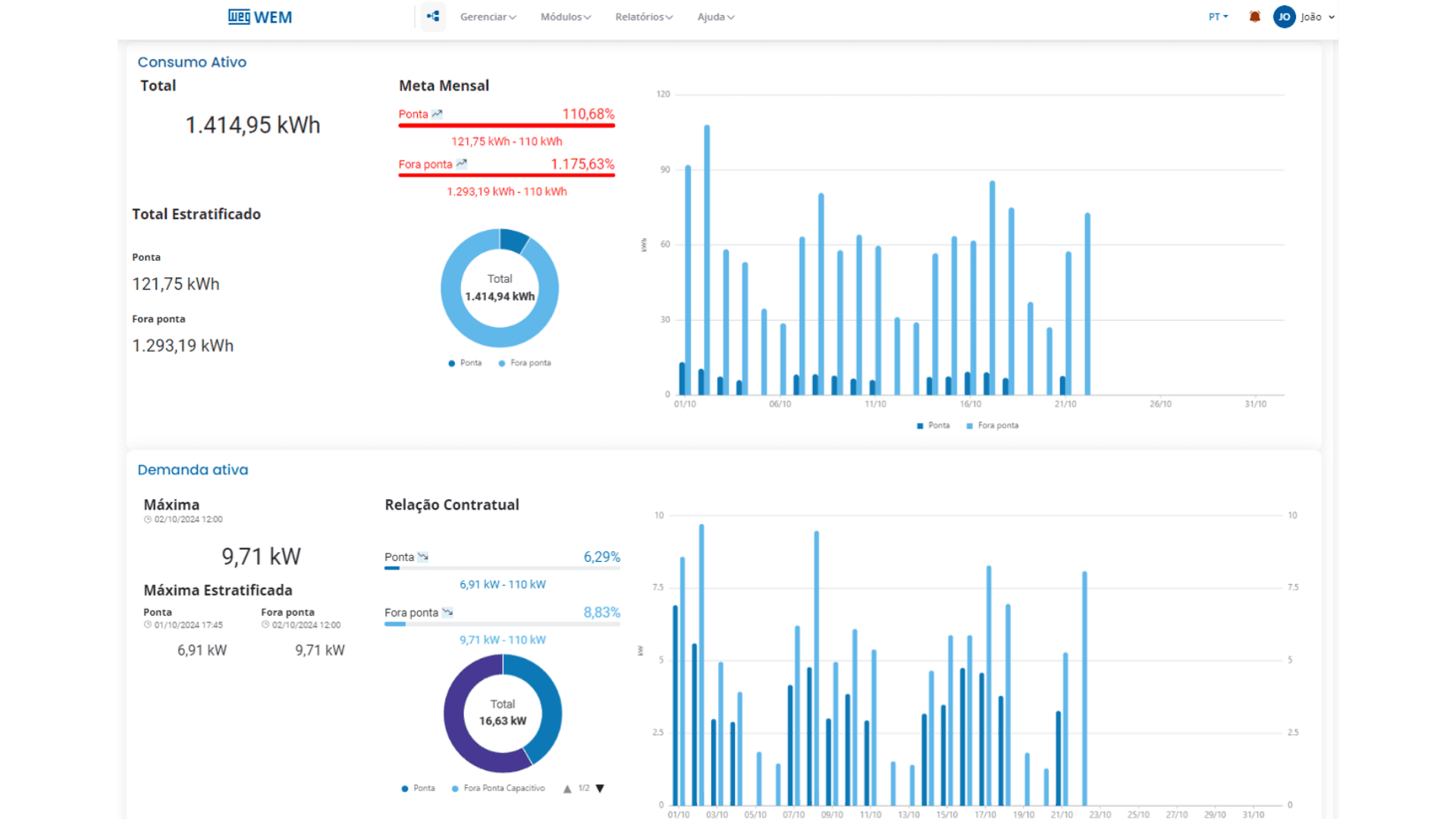
Task: Go to next legend page arrow
Action: click(x=600, y=789)
